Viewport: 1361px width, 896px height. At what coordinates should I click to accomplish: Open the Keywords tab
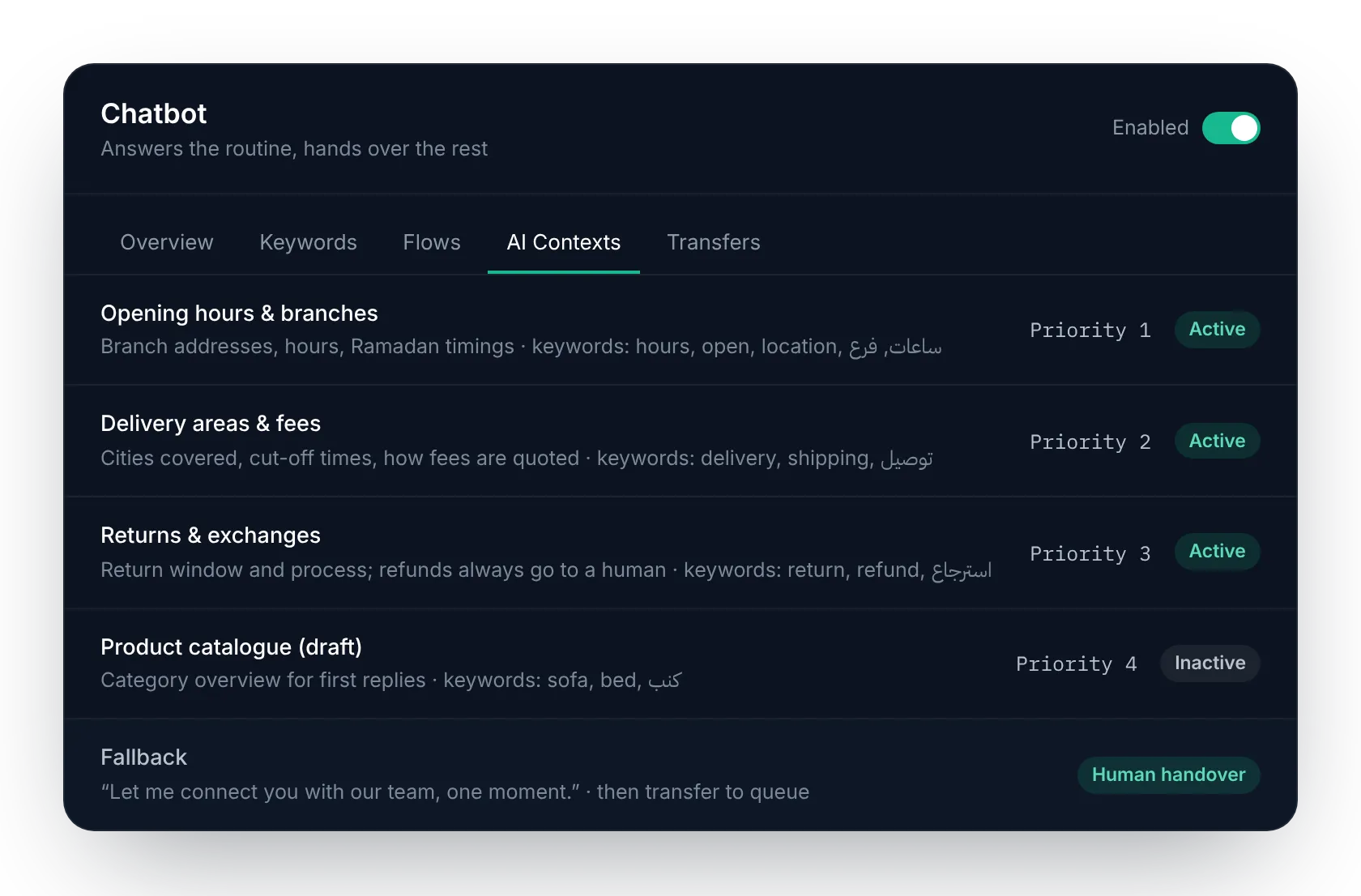[308, 242]
